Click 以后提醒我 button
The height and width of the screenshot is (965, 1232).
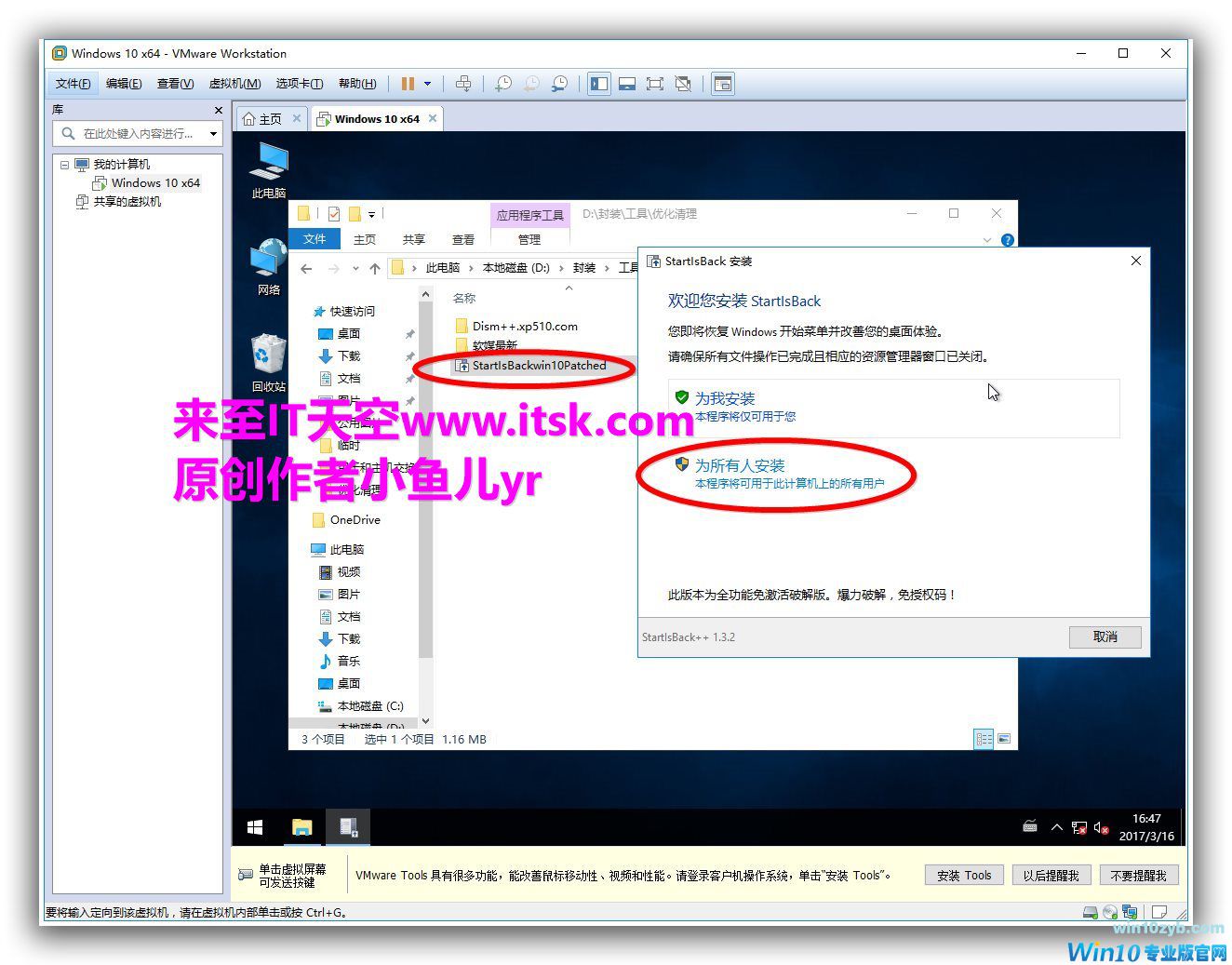[x=1051, y=876]
